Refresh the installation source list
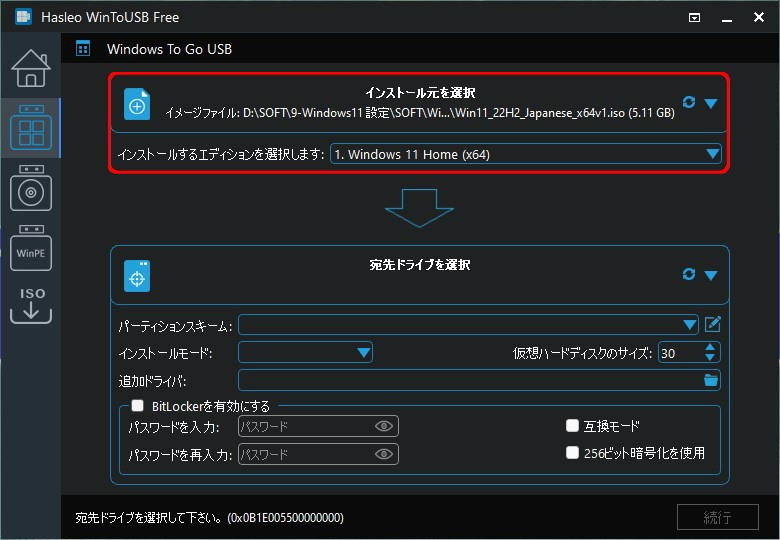This screenshot has width=780, height=540. click(x=689, y=102)
